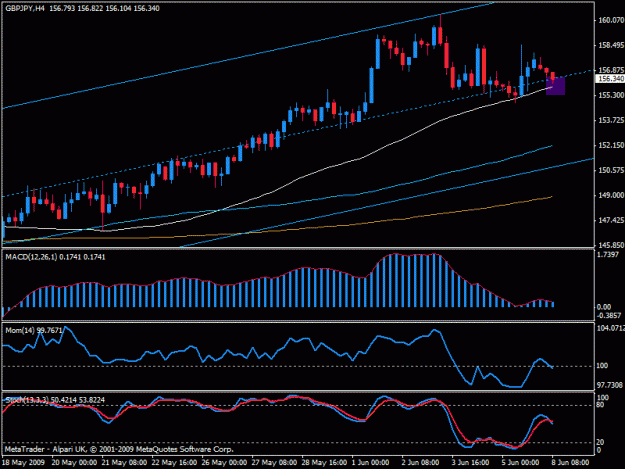Select the purple rectangle near the latest candle
The width and height of the screenshot is (625, 469).
click(556, 86)
